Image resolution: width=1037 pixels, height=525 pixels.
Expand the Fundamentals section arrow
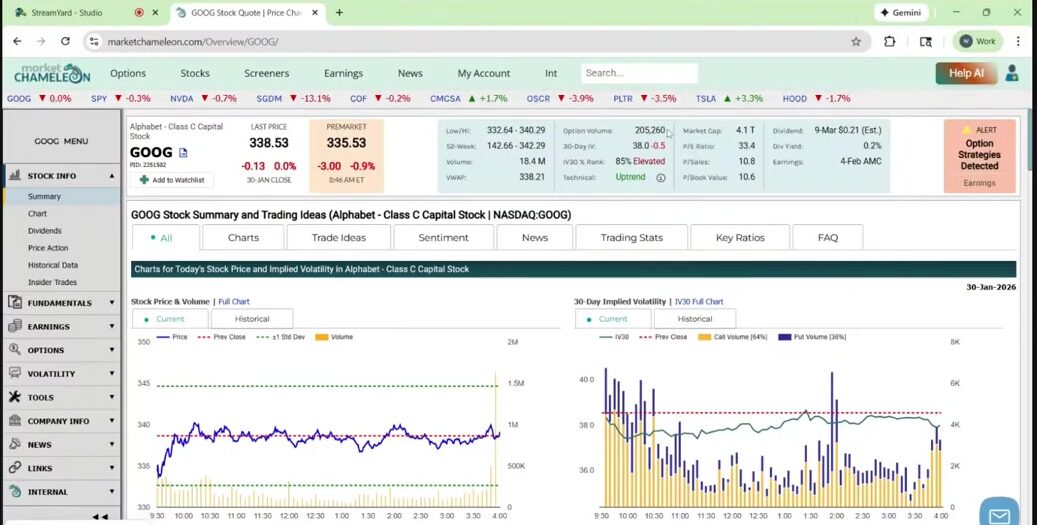112,303
